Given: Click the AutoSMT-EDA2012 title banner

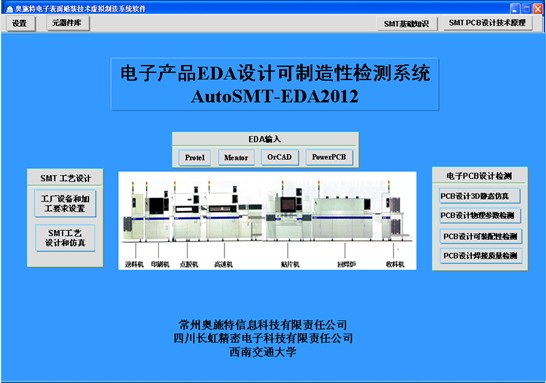Looking at the screenshot, I should click(x=275, y=85).
